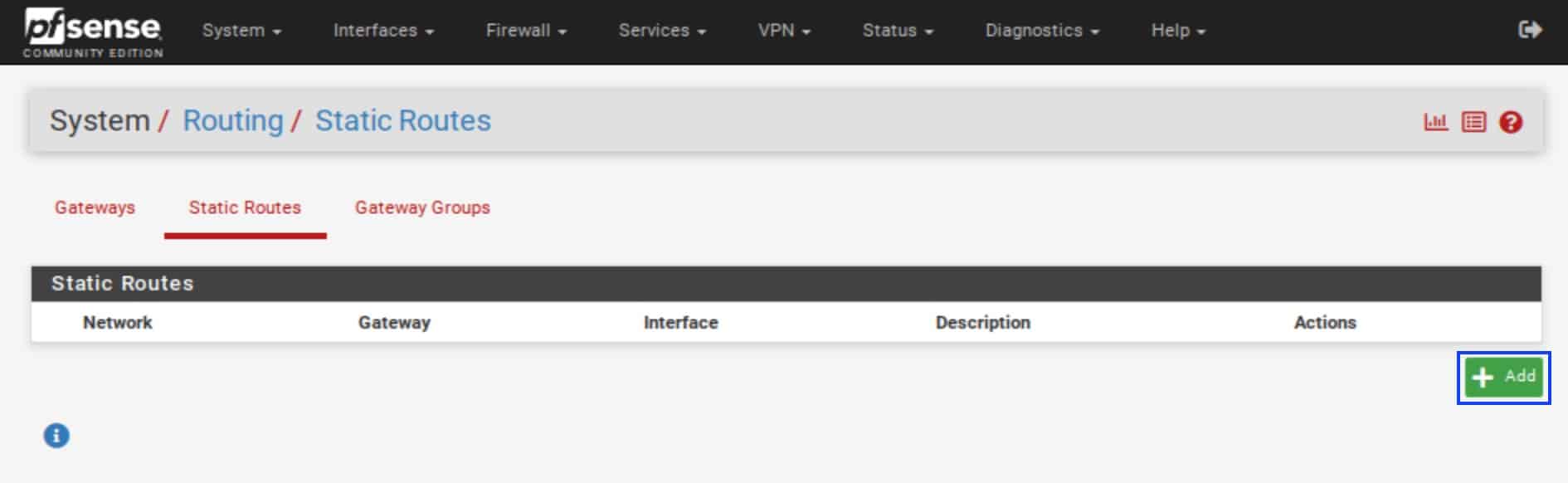Follow the Routing breadcrumb link
Image resolution: width=1568 pixels, height=483 pixels.
pyautogui.click(x=233, y=121)
